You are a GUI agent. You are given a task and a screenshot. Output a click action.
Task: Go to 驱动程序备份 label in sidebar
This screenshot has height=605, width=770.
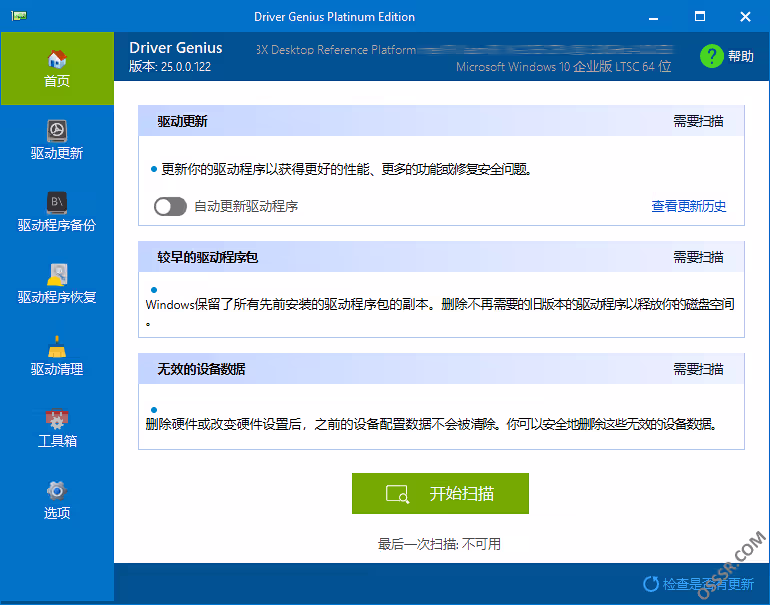point(57,225)
